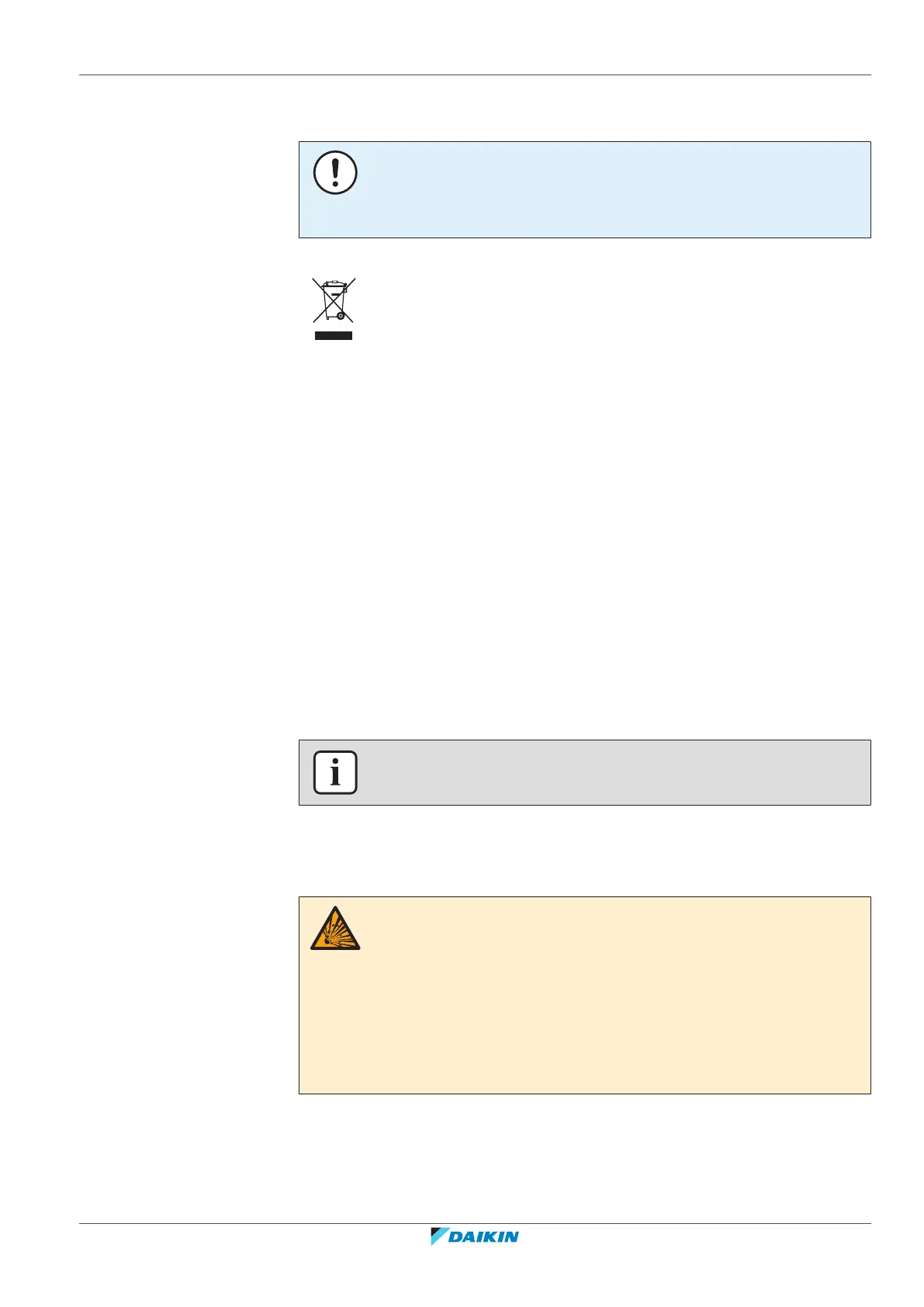Image resolution: width=924 pixels, height=1307 pixels.
Task: Click the Daikin blue triangular emblem
Action: (440, 1236)
